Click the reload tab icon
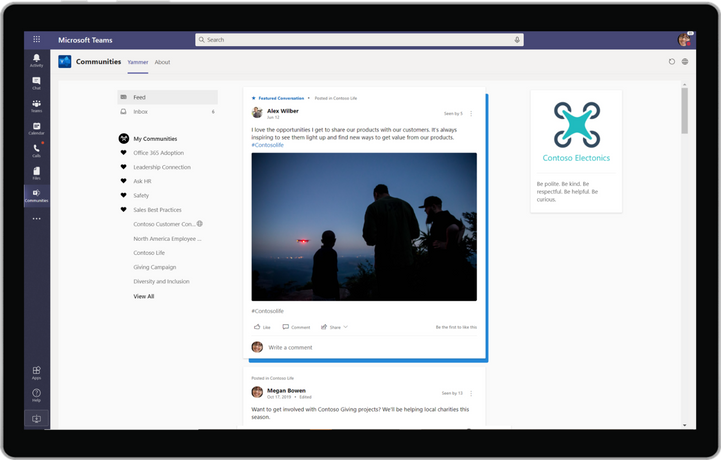 672,62
